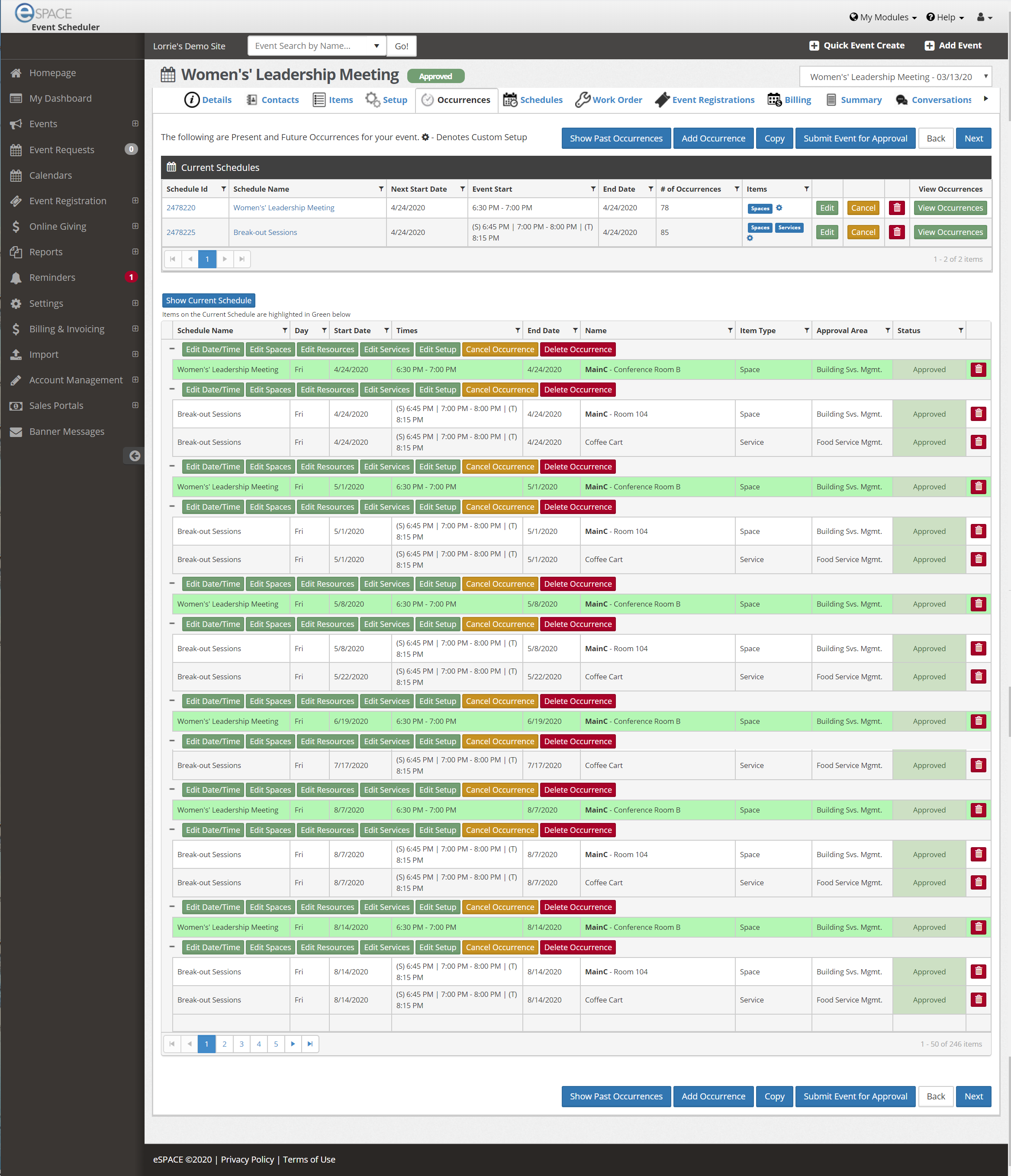Image resolution: width=1011 pixels, height=1176 pixels.
Task: Filter the Schedule Name column in Current Schedules
Action: point(381,189)
